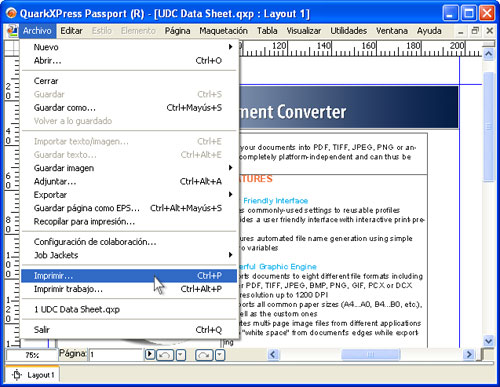
Task: Open redo history dropdown arrow
Action: point(220,355)
